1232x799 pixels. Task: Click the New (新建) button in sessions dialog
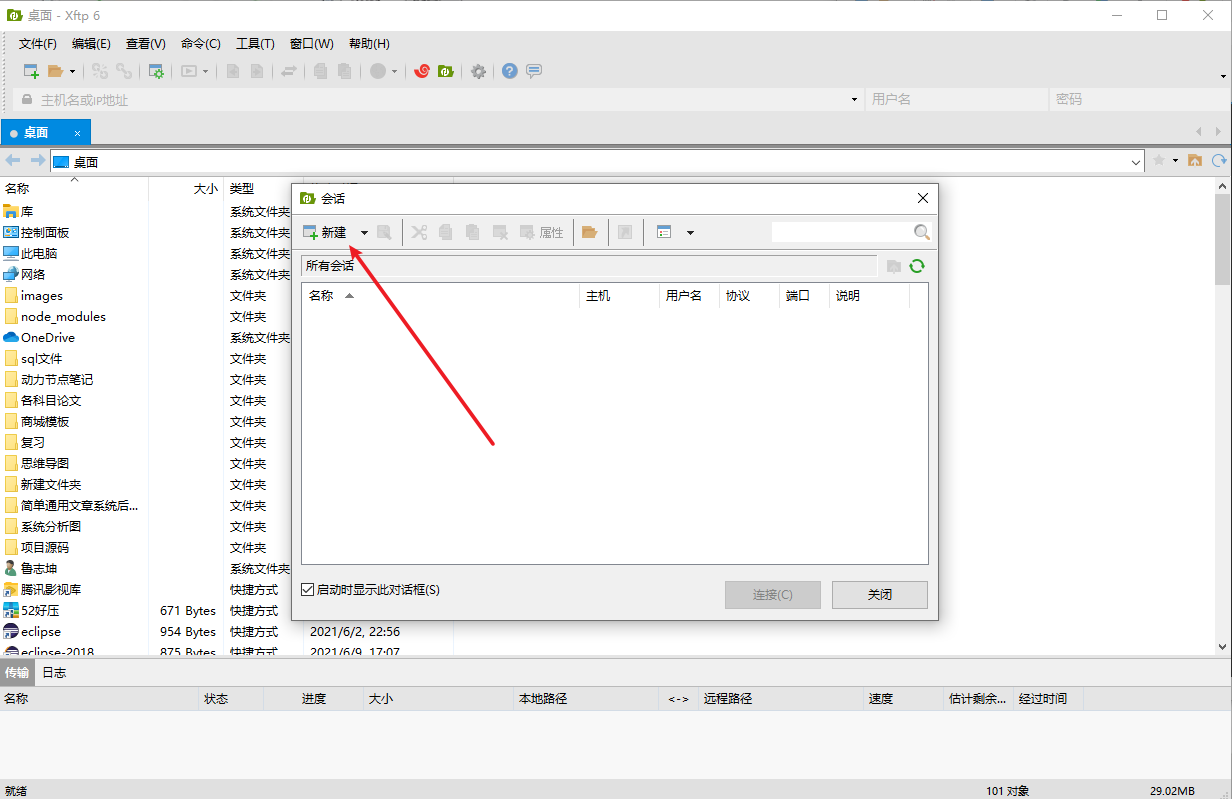[325, 232]
